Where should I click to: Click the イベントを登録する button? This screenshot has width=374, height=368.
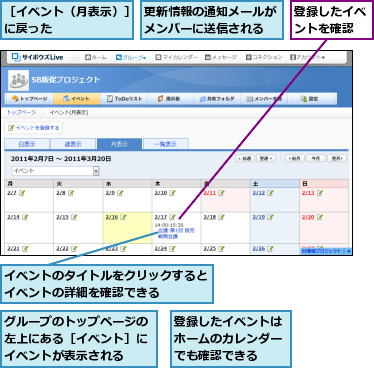coord(33,128)
